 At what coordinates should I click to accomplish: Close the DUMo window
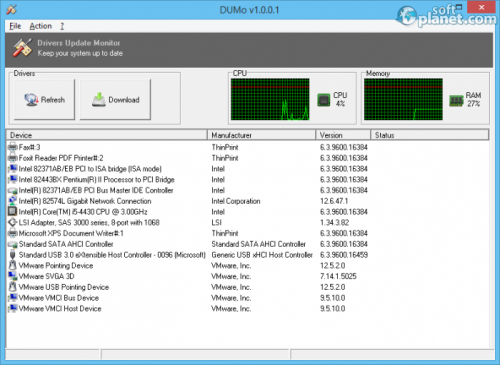pos(481,7)
